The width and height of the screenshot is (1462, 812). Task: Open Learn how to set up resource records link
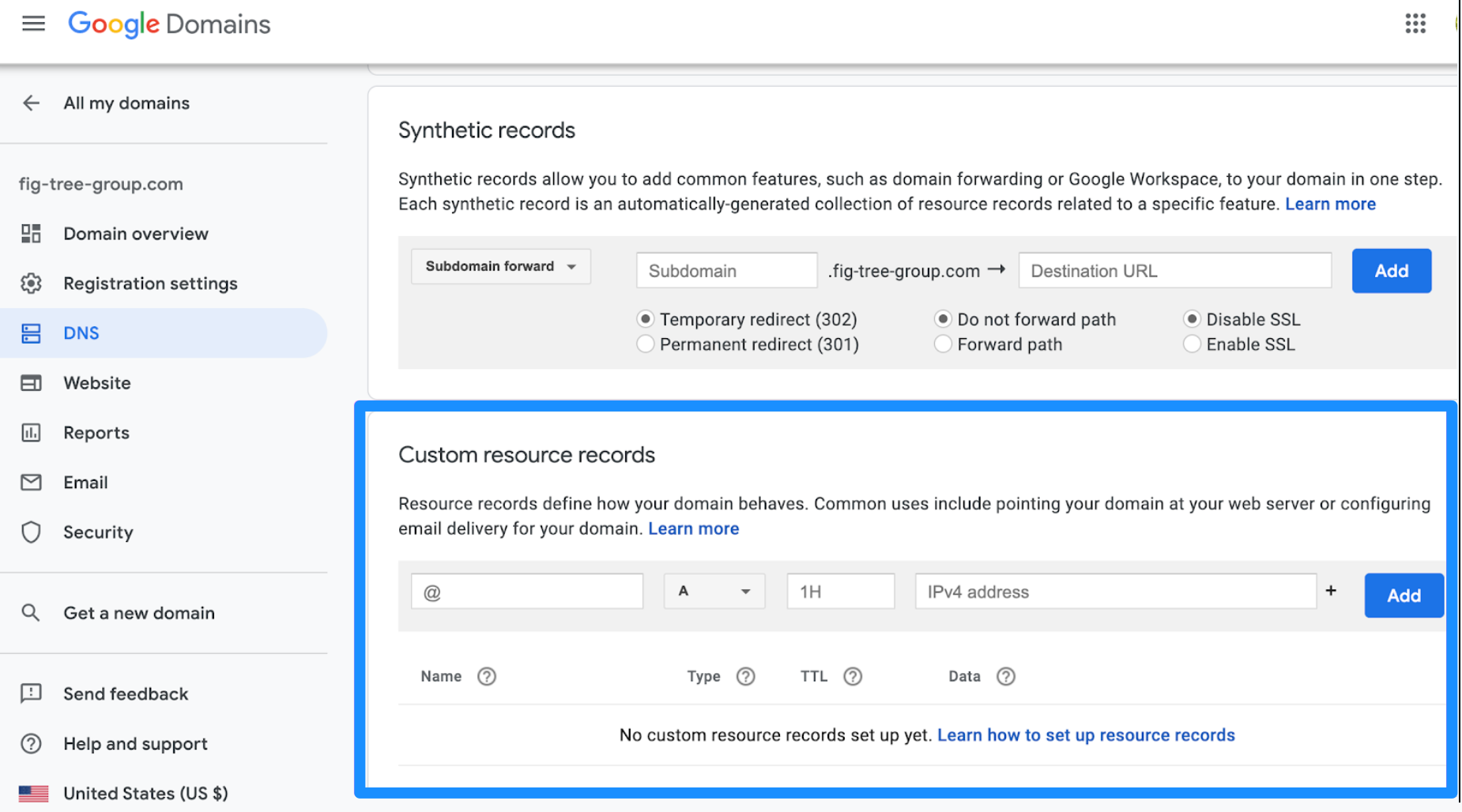pyautogui.click(x=1085, y=735)
